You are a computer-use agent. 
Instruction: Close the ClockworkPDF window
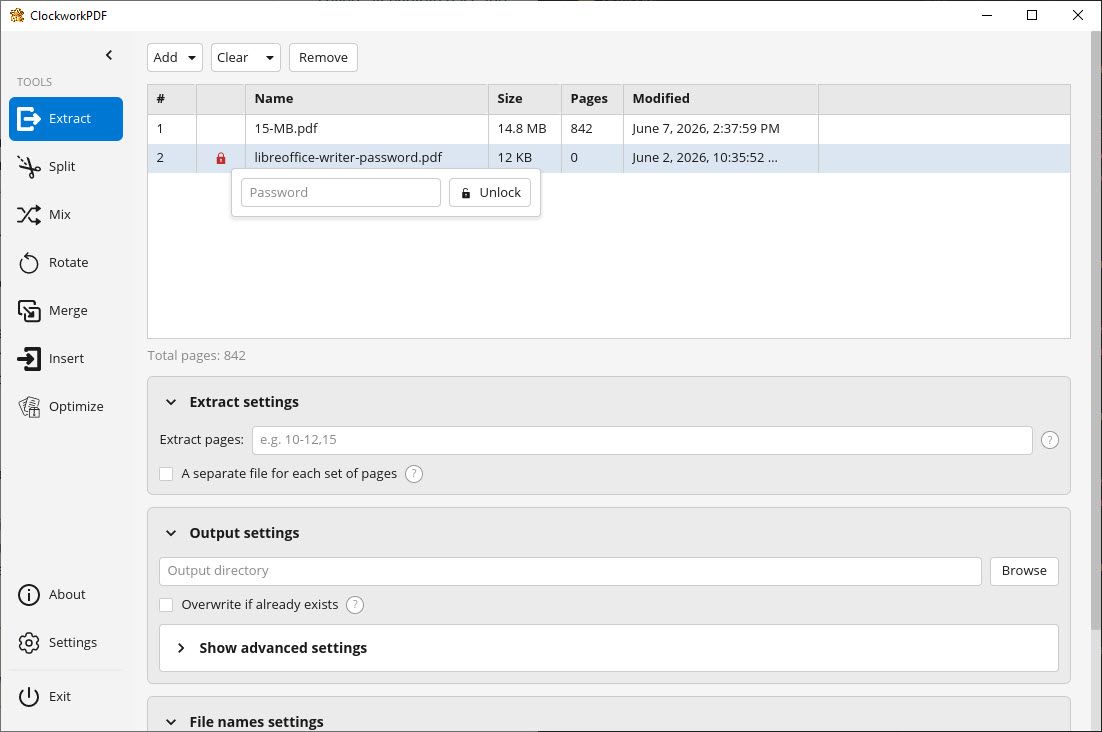(1077, 15)
